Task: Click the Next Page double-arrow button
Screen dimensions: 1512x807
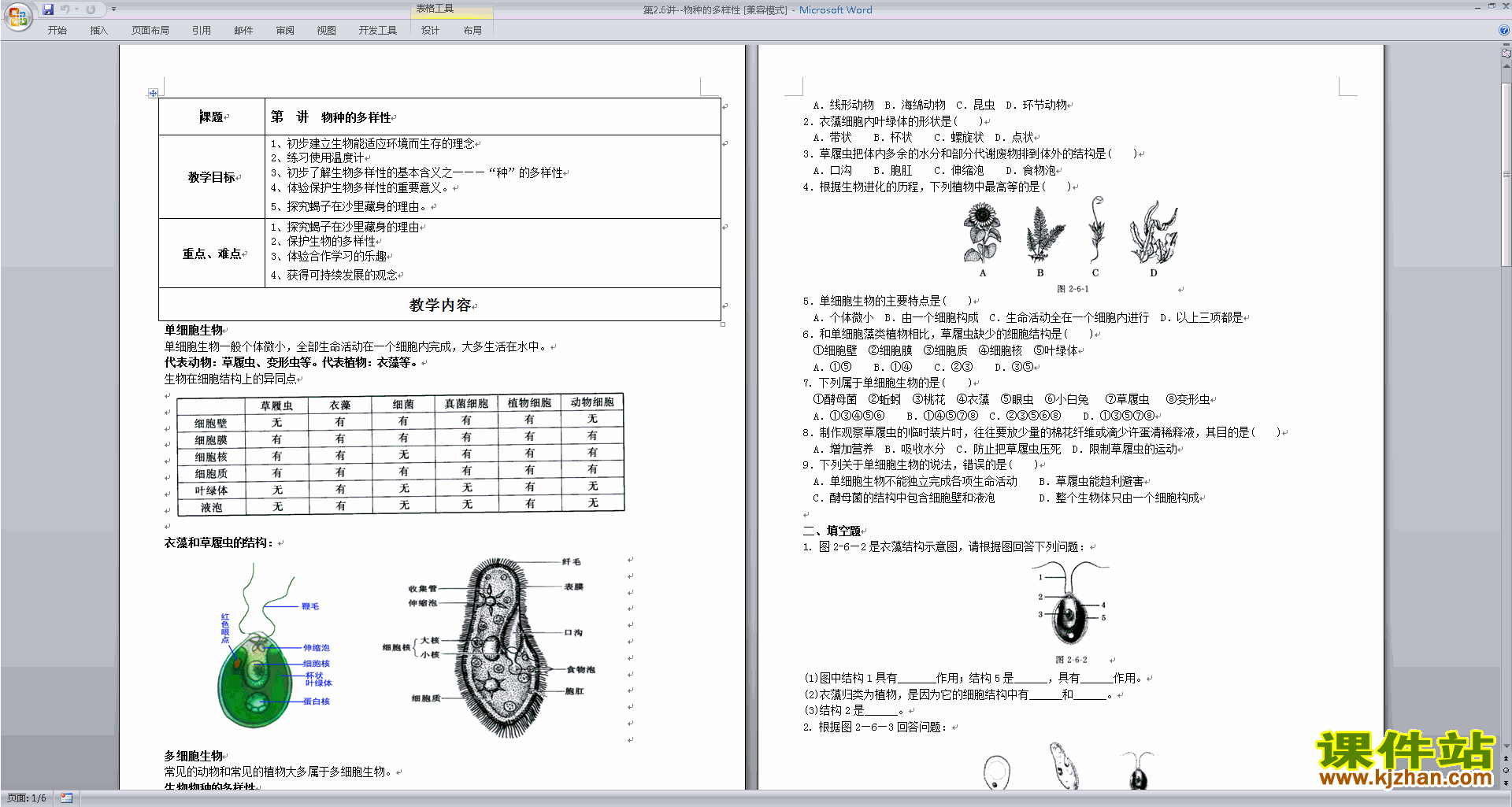Action: click(x=1506, y=783)
